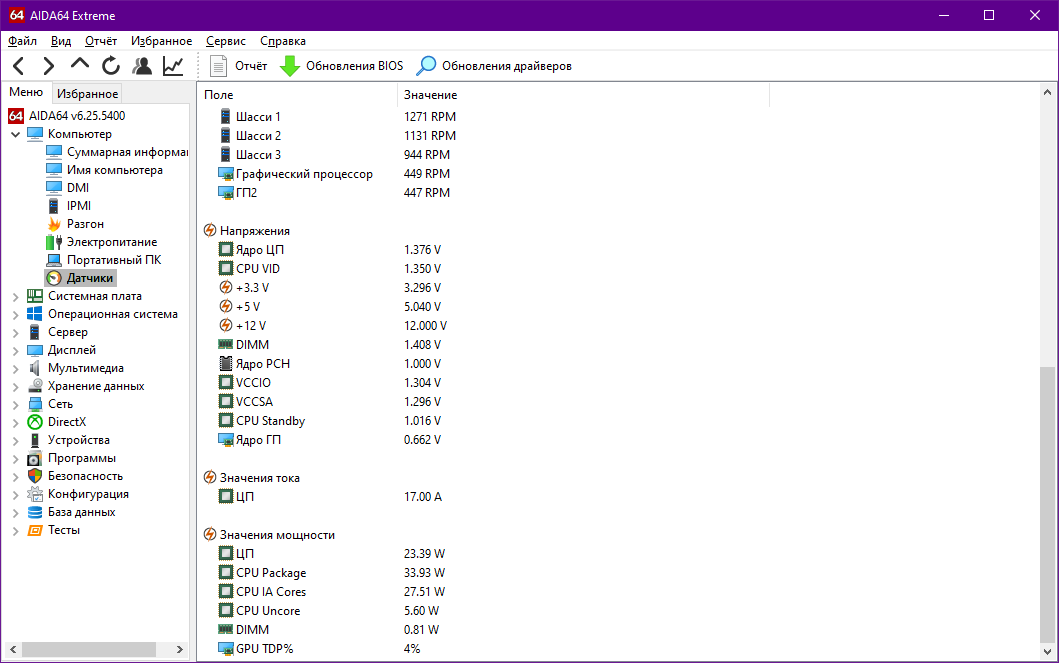Open Суммарная информация tree item

pos(117,152)
